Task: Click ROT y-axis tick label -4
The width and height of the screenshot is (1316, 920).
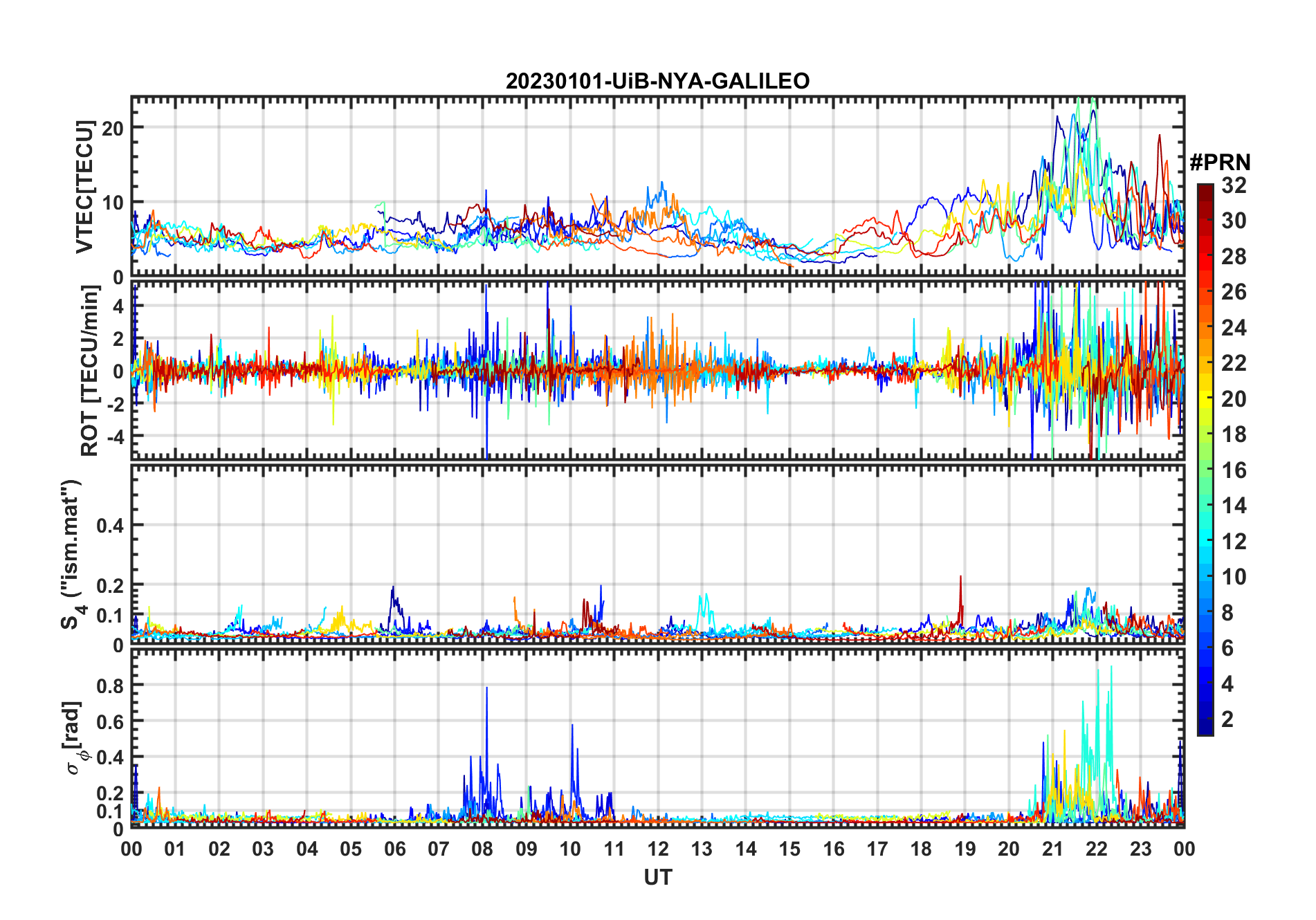Action: 116,436
